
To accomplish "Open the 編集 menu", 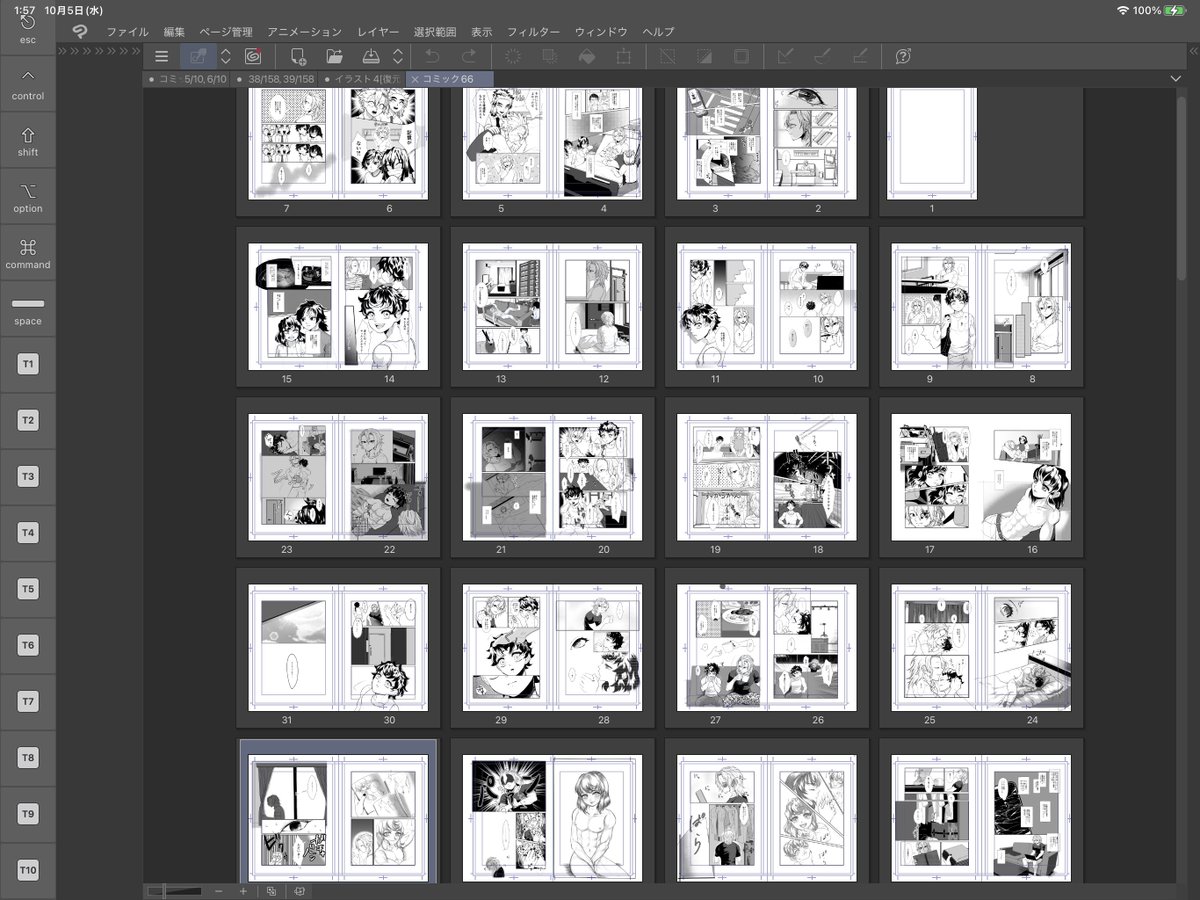I will point(174,32).
